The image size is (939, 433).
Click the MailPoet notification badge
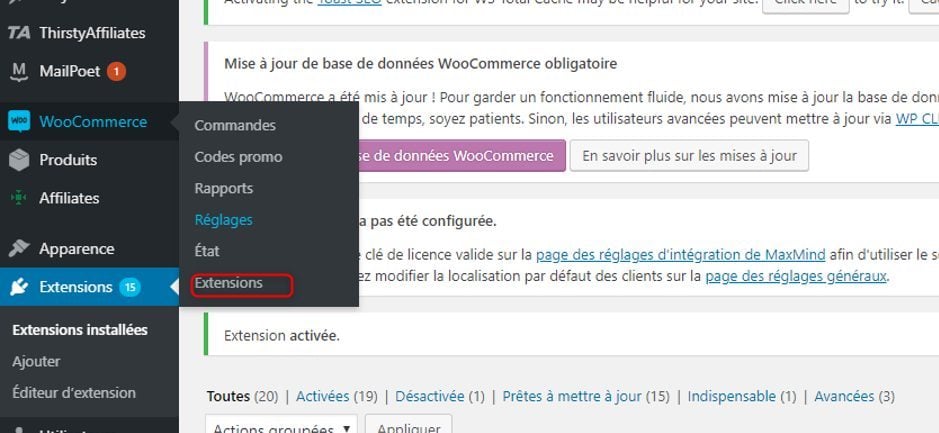click(x=116, y=72)
